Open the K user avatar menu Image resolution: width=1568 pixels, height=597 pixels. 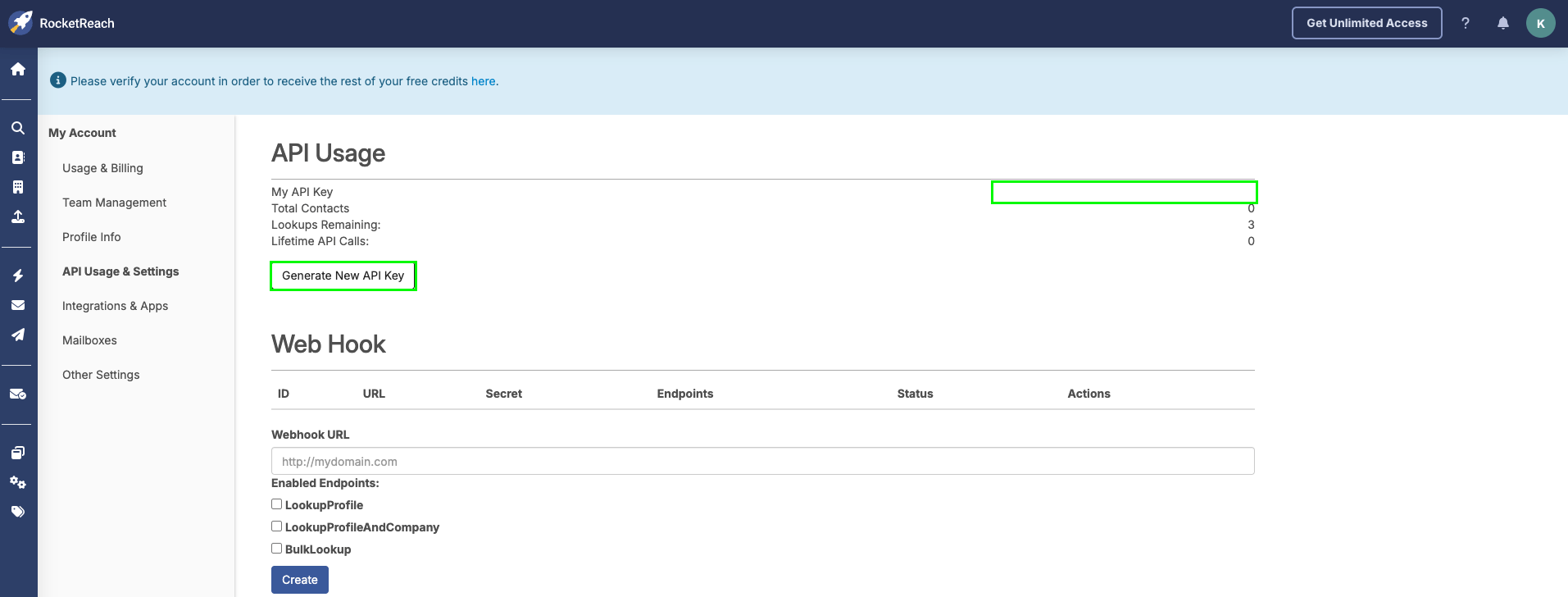click(x=1541, y=23)
